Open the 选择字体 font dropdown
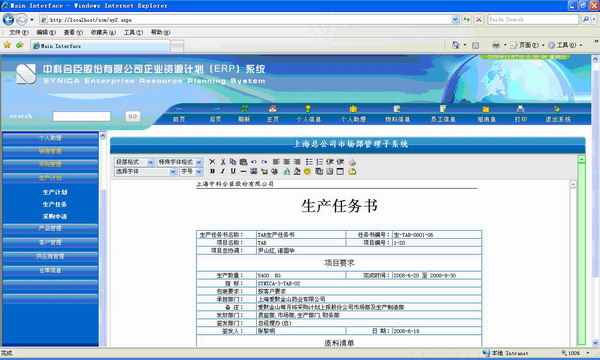Viewport: 600px width, 360px height. click(145, 172)
